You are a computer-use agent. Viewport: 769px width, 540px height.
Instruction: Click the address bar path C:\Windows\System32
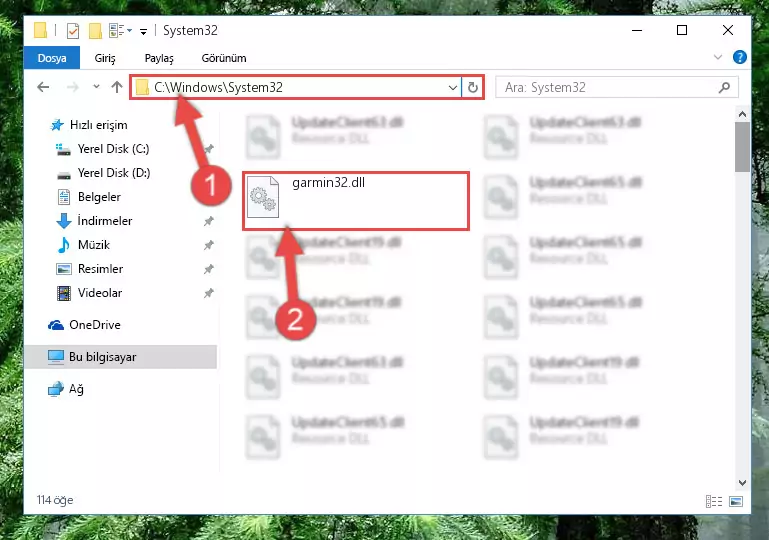point(218,87)
